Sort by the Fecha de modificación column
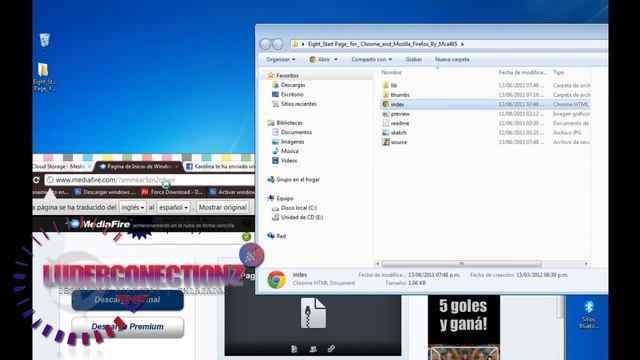The height and width of the screenshot is (360, 640). (x=522, y=72)
